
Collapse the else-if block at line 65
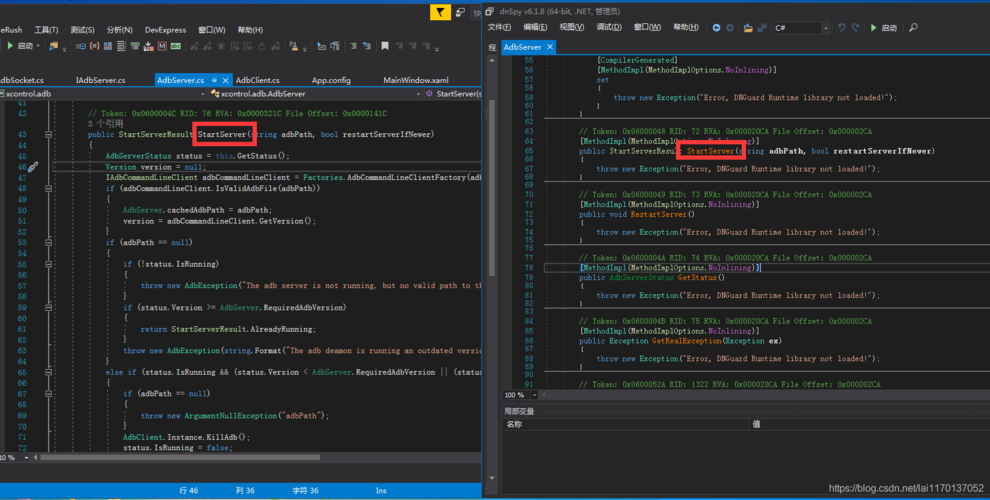[49, 372]
